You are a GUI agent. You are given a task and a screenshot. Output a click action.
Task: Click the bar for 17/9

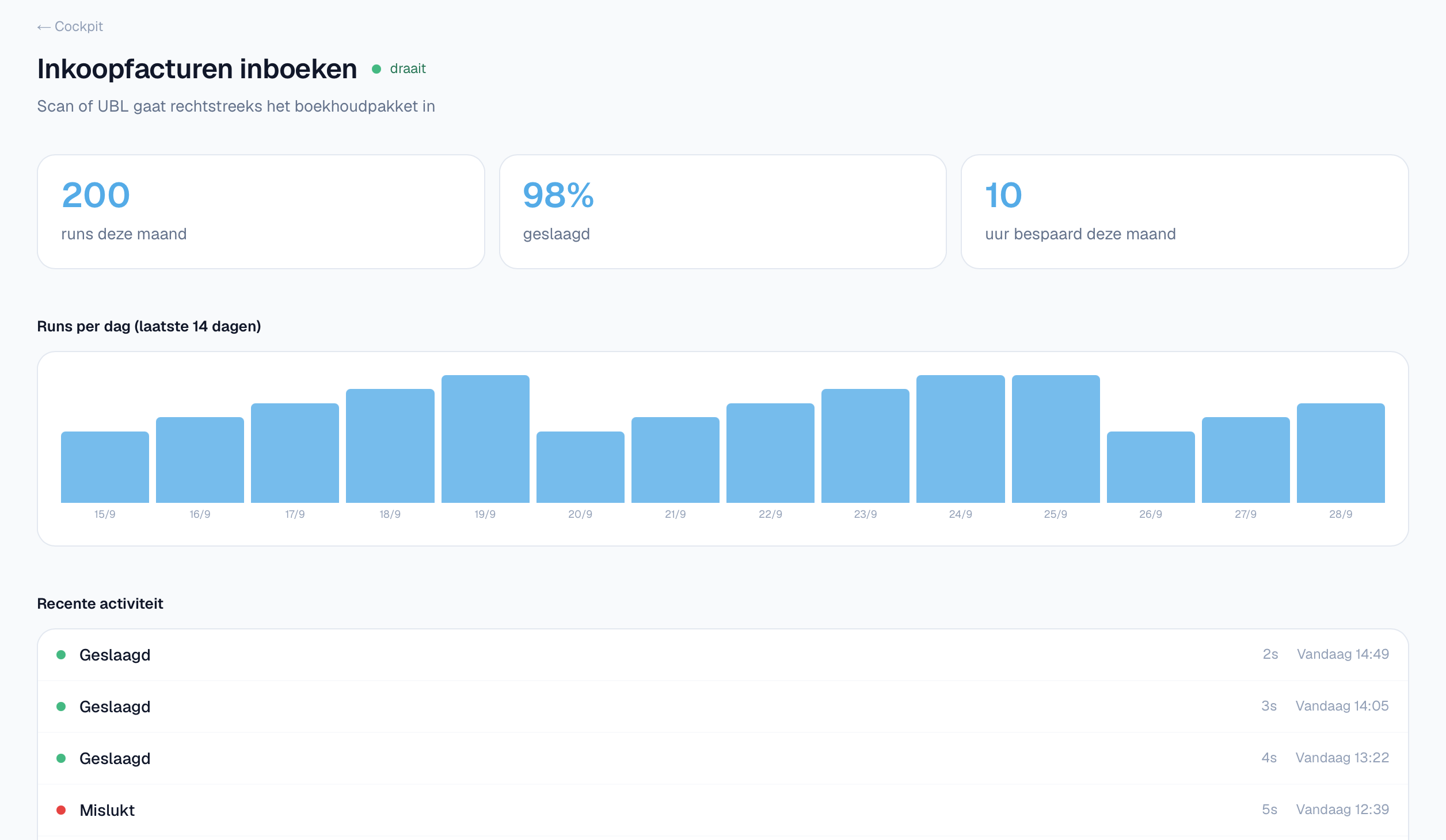295,453
